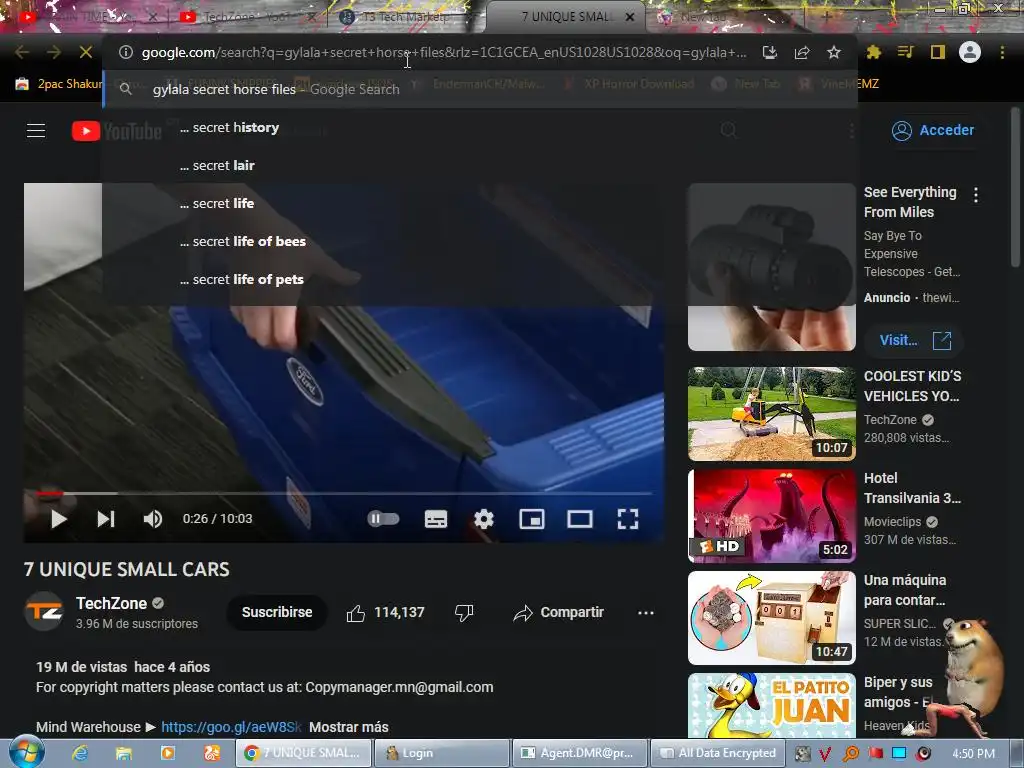Open more actions ellipsis beside Compartir
Screen dimensions: 1024x768
pos(646,613)
